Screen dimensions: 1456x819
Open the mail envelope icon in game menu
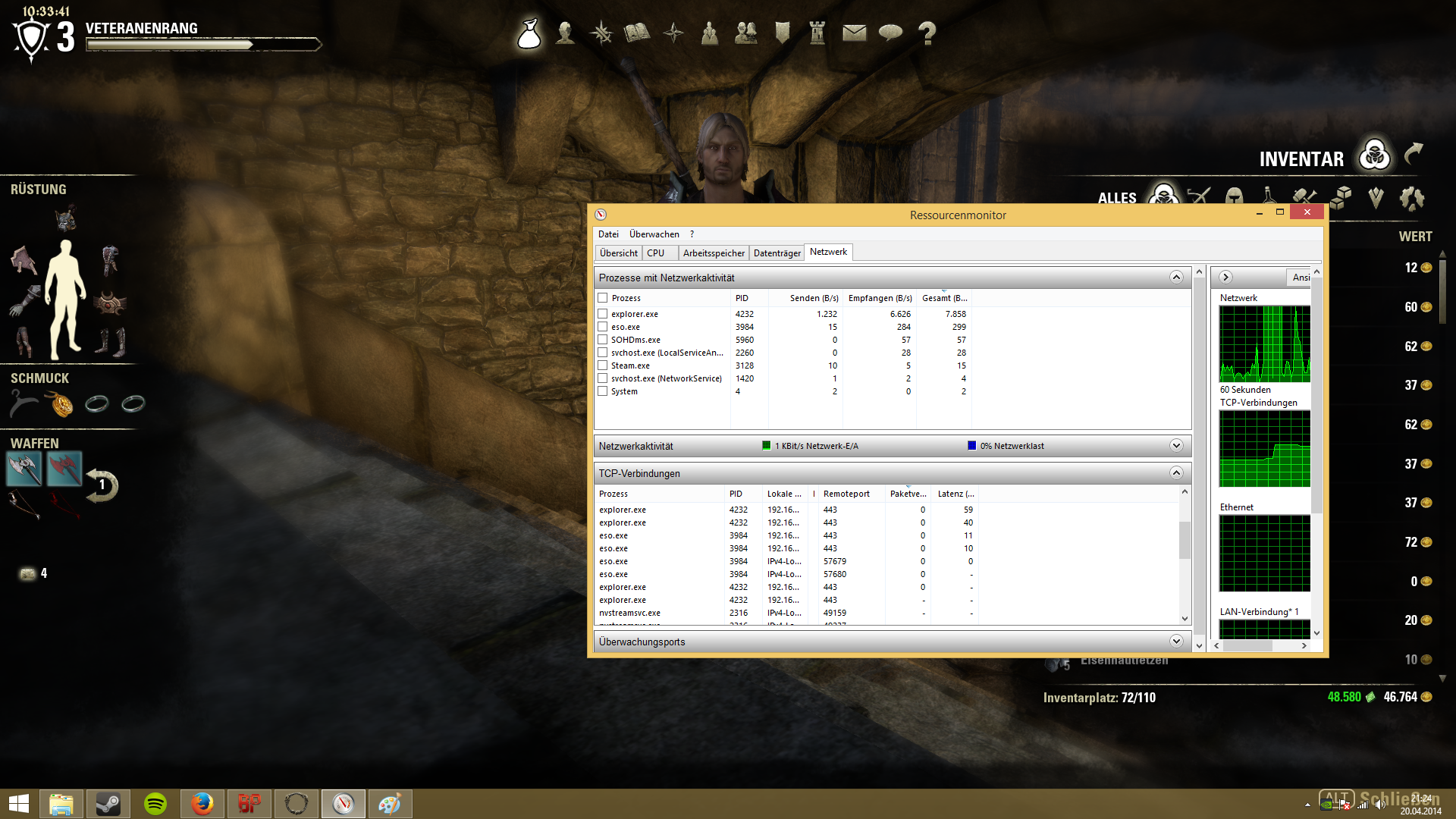(x=854, y=33)
